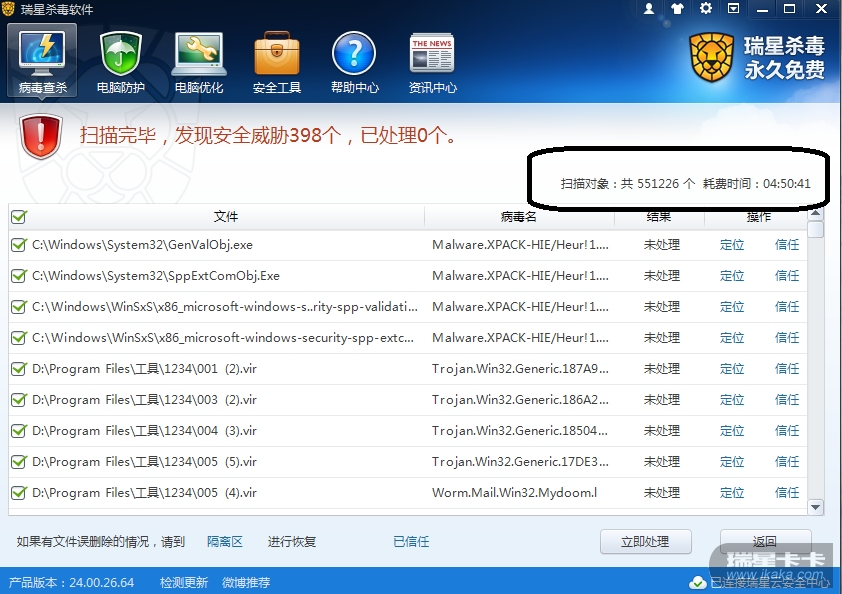842x594 pixels.
Task: Click 微博推荐 in status bar
Action: pos(246,583)
